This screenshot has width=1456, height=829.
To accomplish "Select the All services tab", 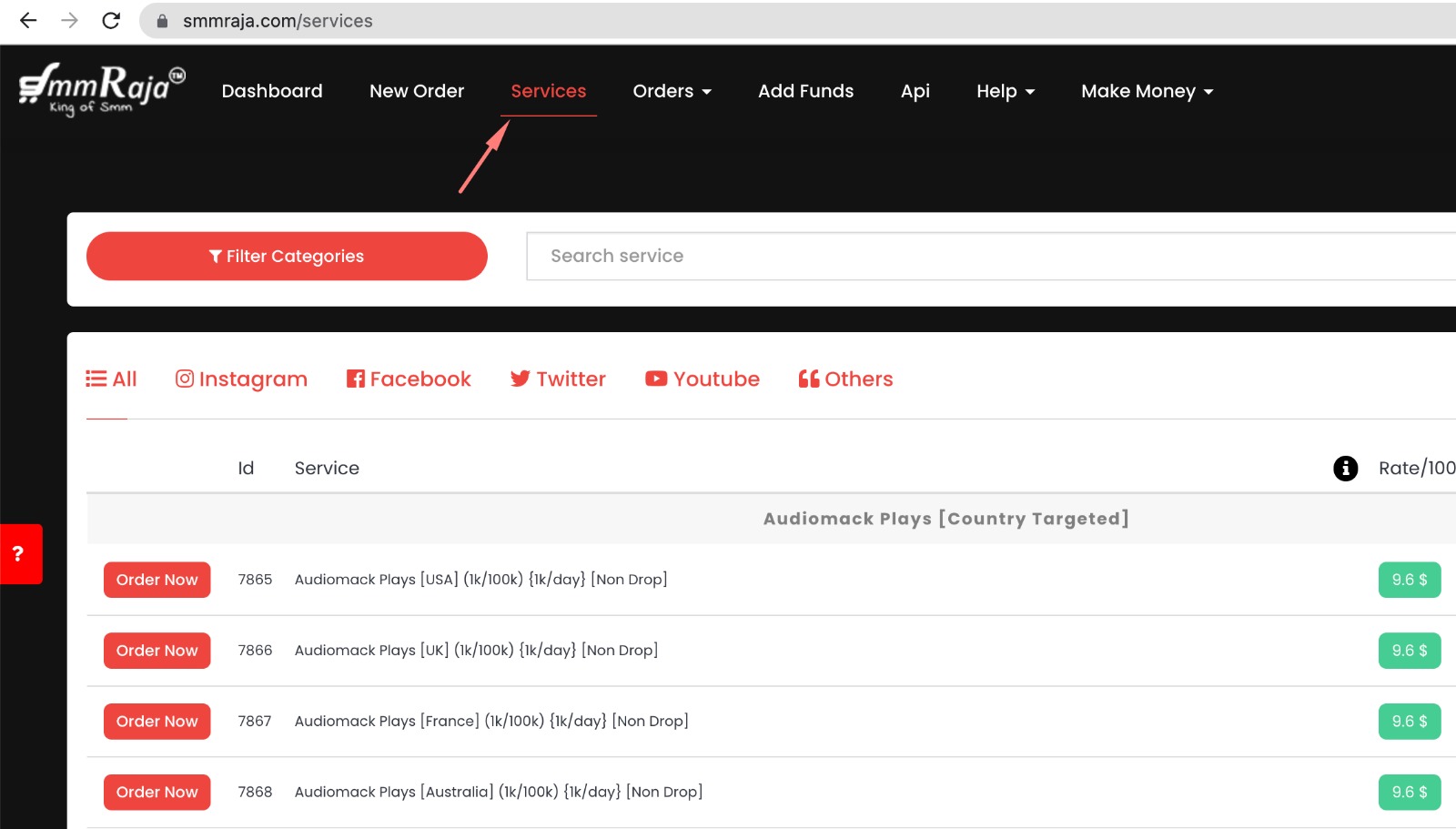I will 111,379.
